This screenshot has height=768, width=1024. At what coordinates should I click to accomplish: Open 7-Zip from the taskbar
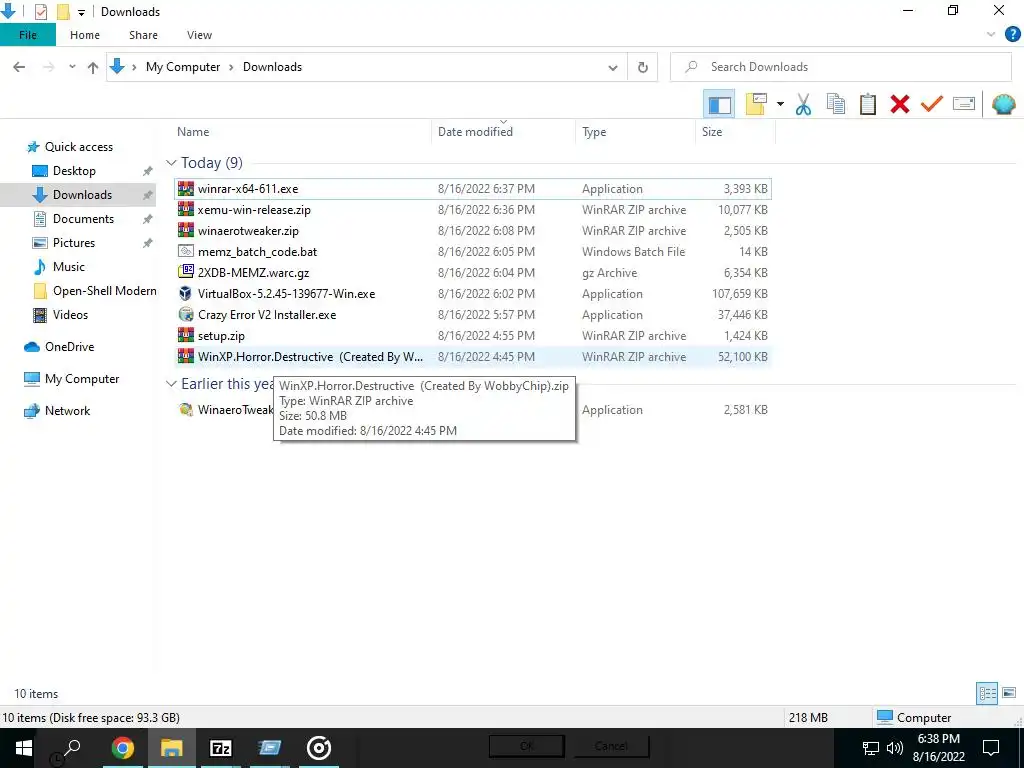pyautogui.click(x=221, y=748)
